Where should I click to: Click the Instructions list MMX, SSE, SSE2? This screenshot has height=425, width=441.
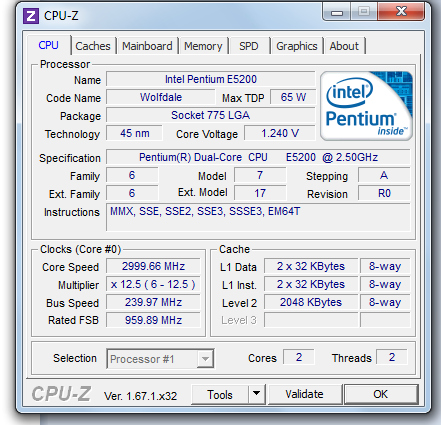(258, 217)
